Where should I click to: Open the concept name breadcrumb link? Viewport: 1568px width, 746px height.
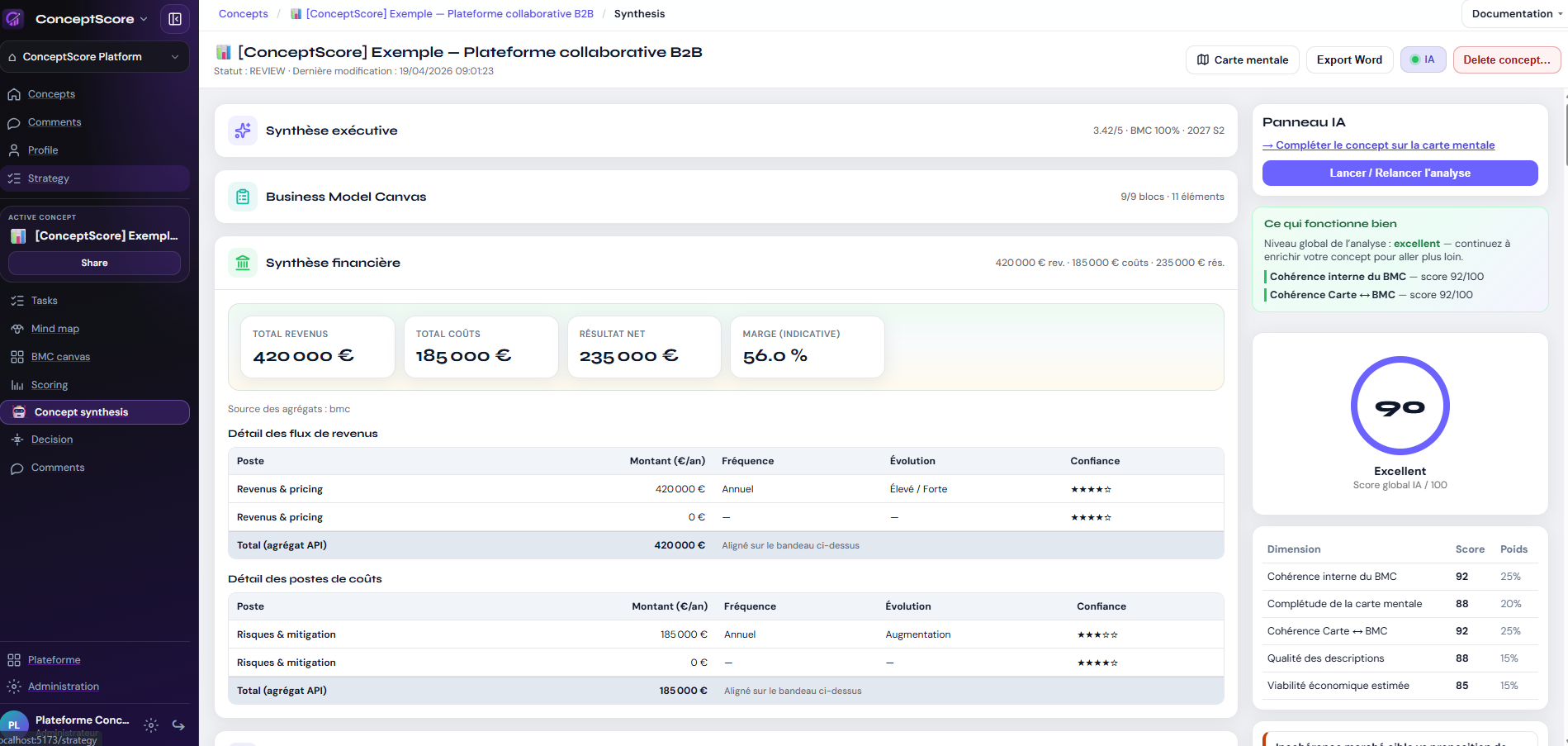[x=442, y=14]
